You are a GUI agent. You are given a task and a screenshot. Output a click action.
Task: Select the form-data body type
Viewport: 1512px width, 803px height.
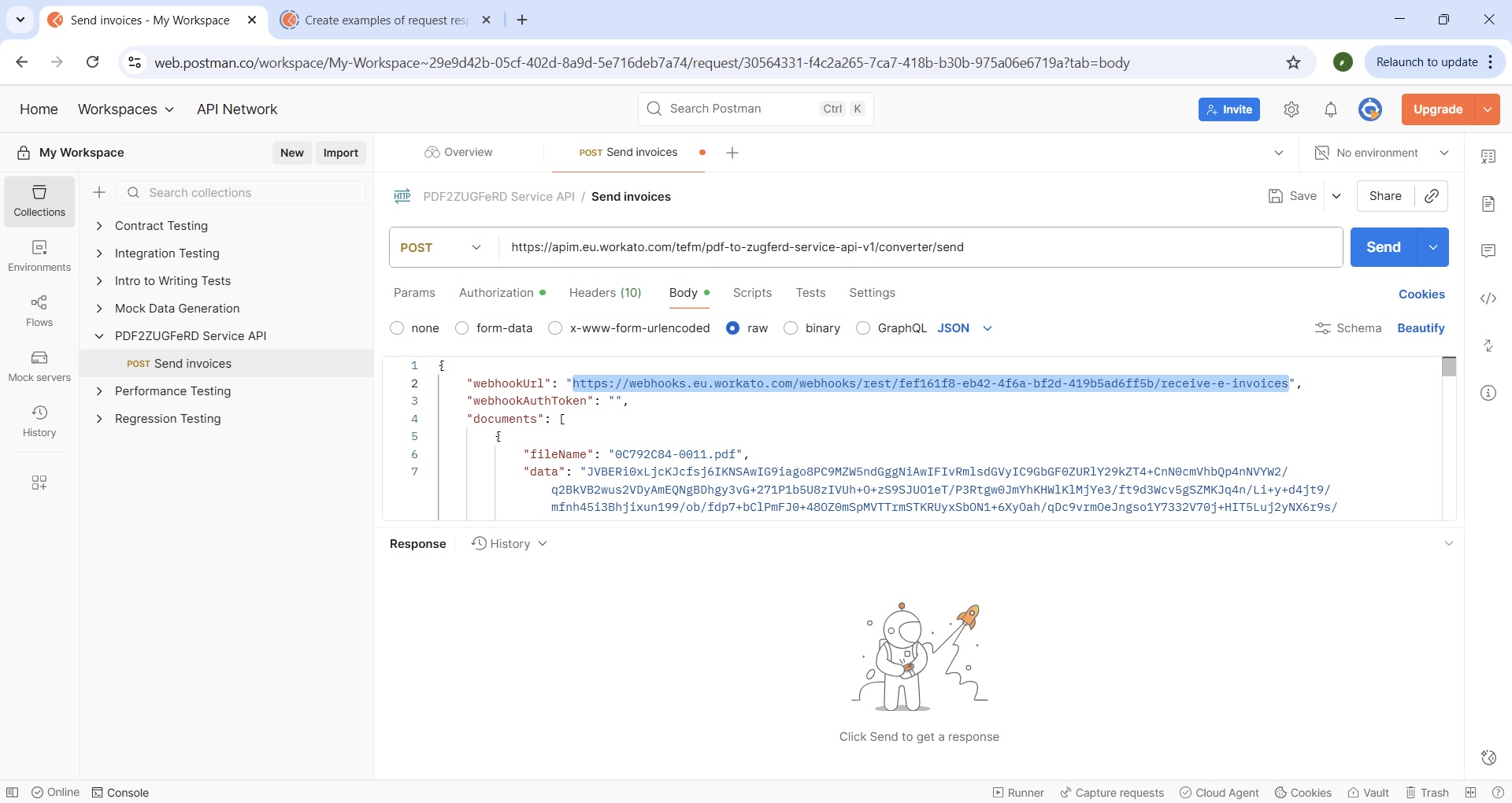pos(462,328)
